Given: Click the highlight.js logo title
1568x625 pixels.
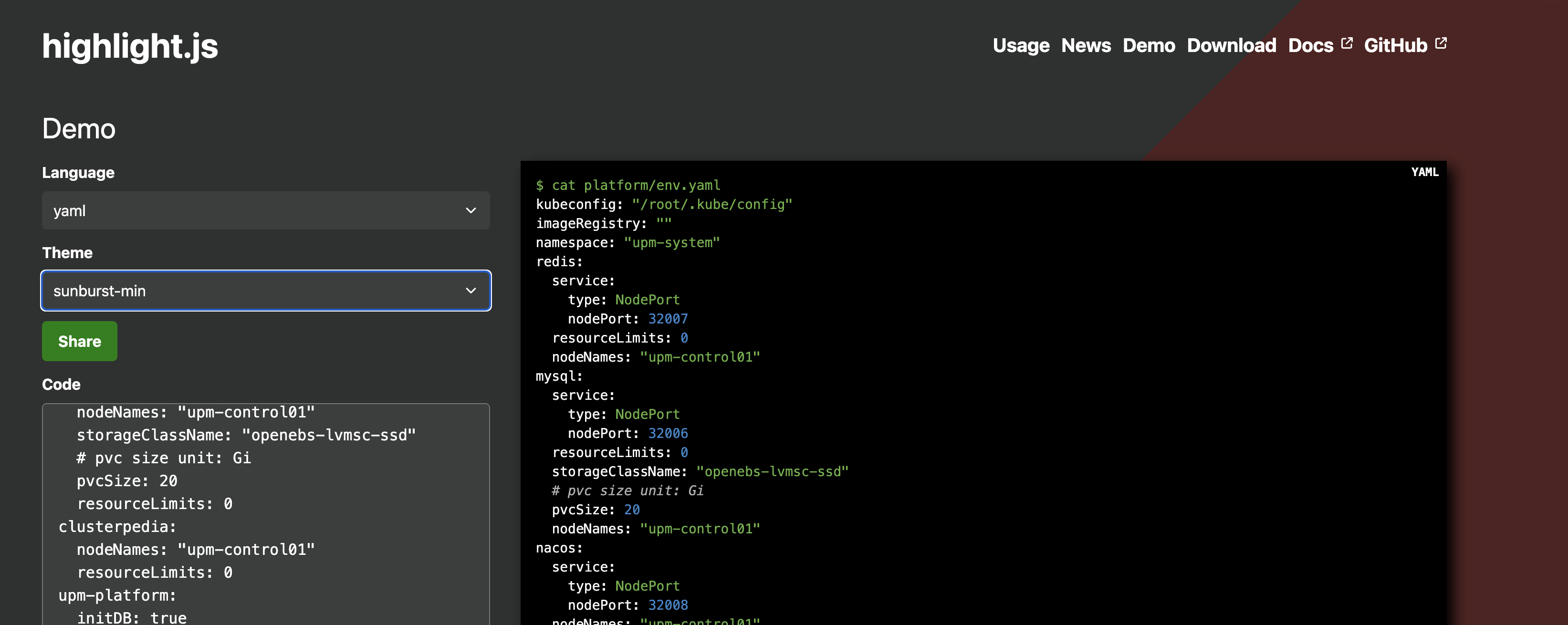Looking at the screenshot, I should click(x=130, y=46).
